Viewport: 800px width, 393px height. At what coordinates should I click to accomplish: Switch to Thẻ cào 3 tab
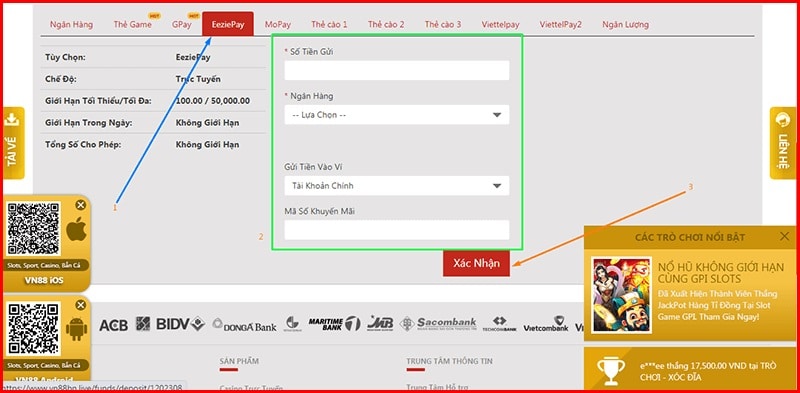[443, 24]
